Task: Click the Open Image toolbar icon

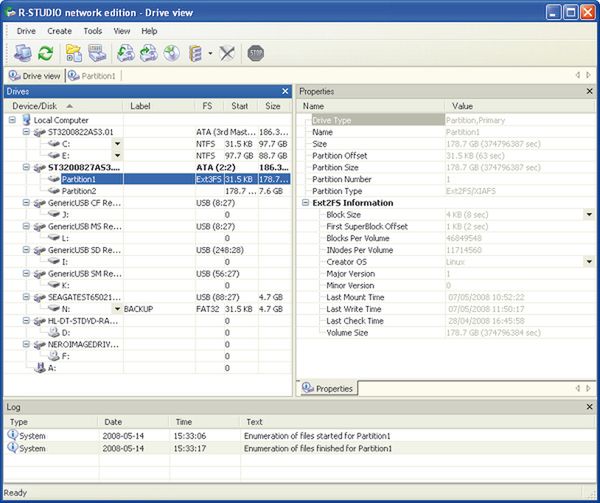Action: point(126,53)
